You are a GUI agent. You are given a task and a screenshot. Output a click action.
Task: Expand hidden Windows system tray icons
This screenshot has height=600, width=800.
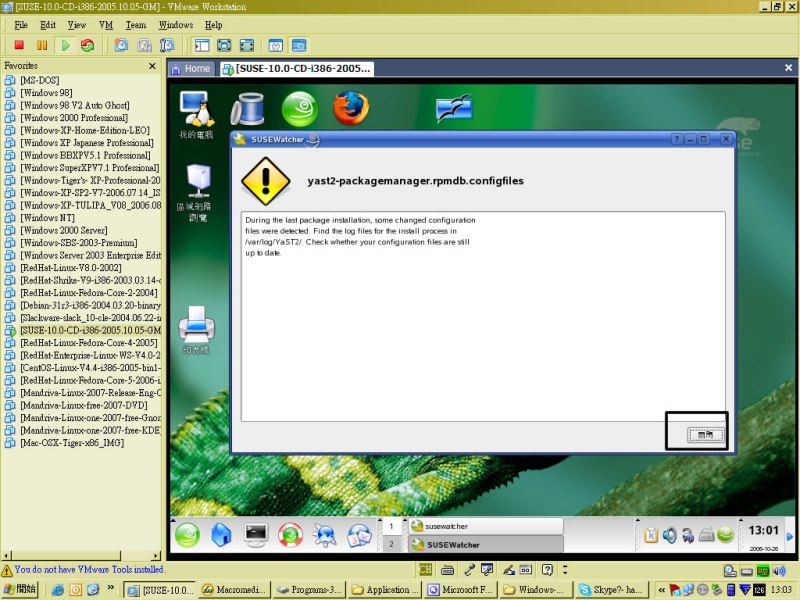(661, 590)
